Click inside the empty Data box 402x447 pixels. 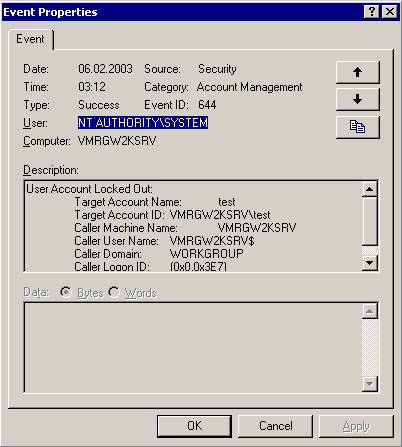(x=193, y=348)
